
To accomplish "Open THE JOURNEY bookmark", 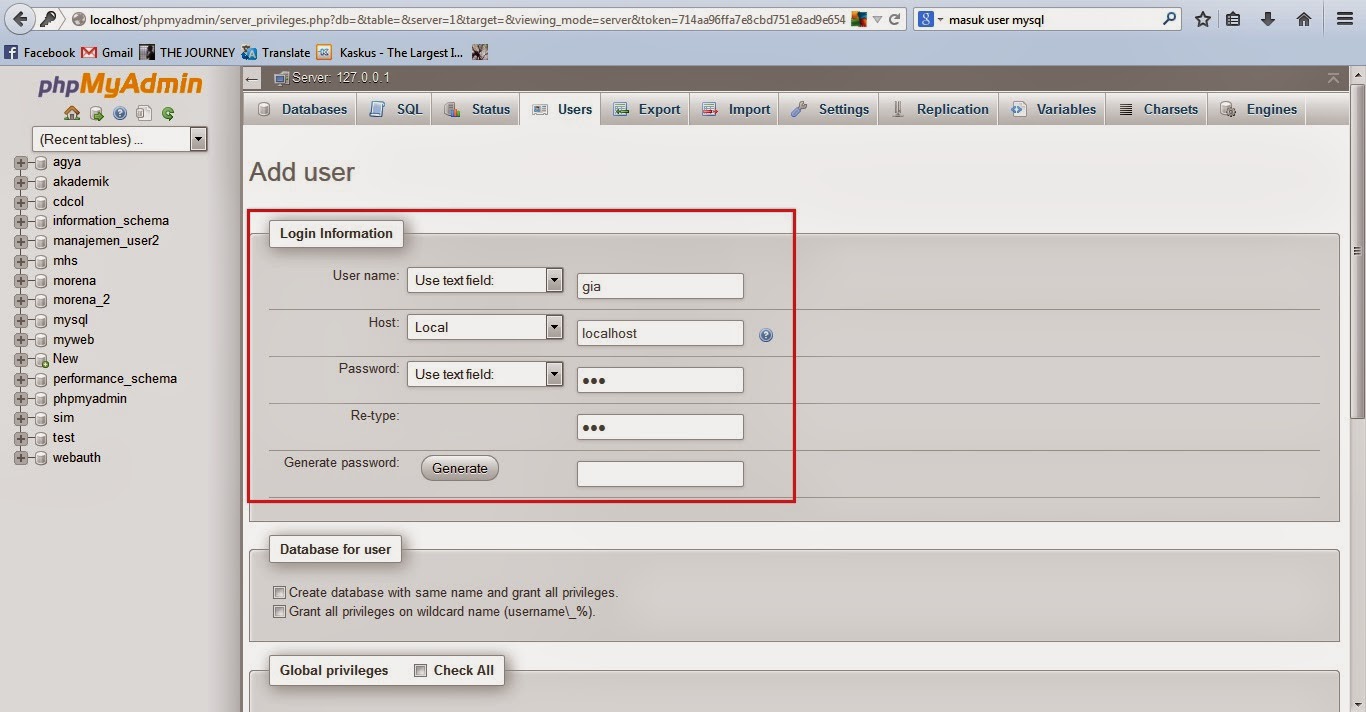I will coord(187,53).
